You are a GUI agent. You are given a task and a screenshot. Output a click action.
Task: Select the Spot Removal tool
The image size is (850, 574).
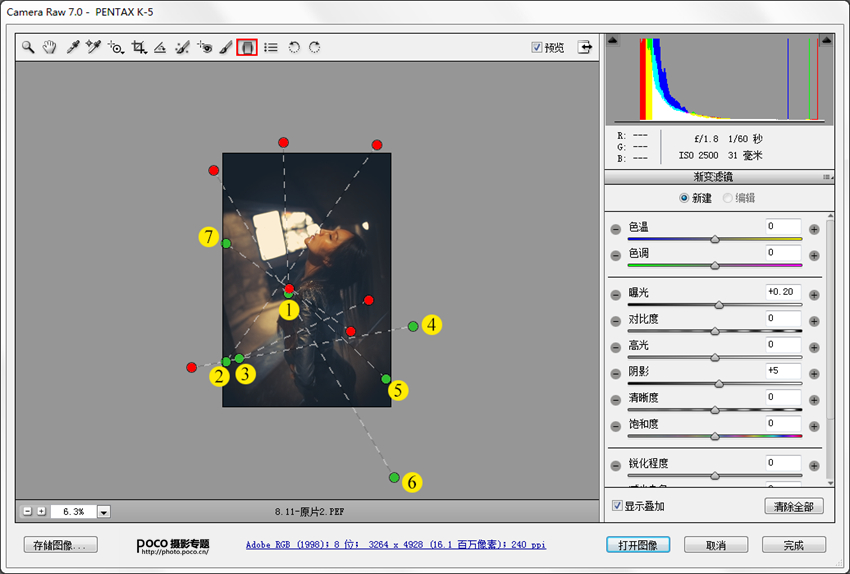(182, 47)
